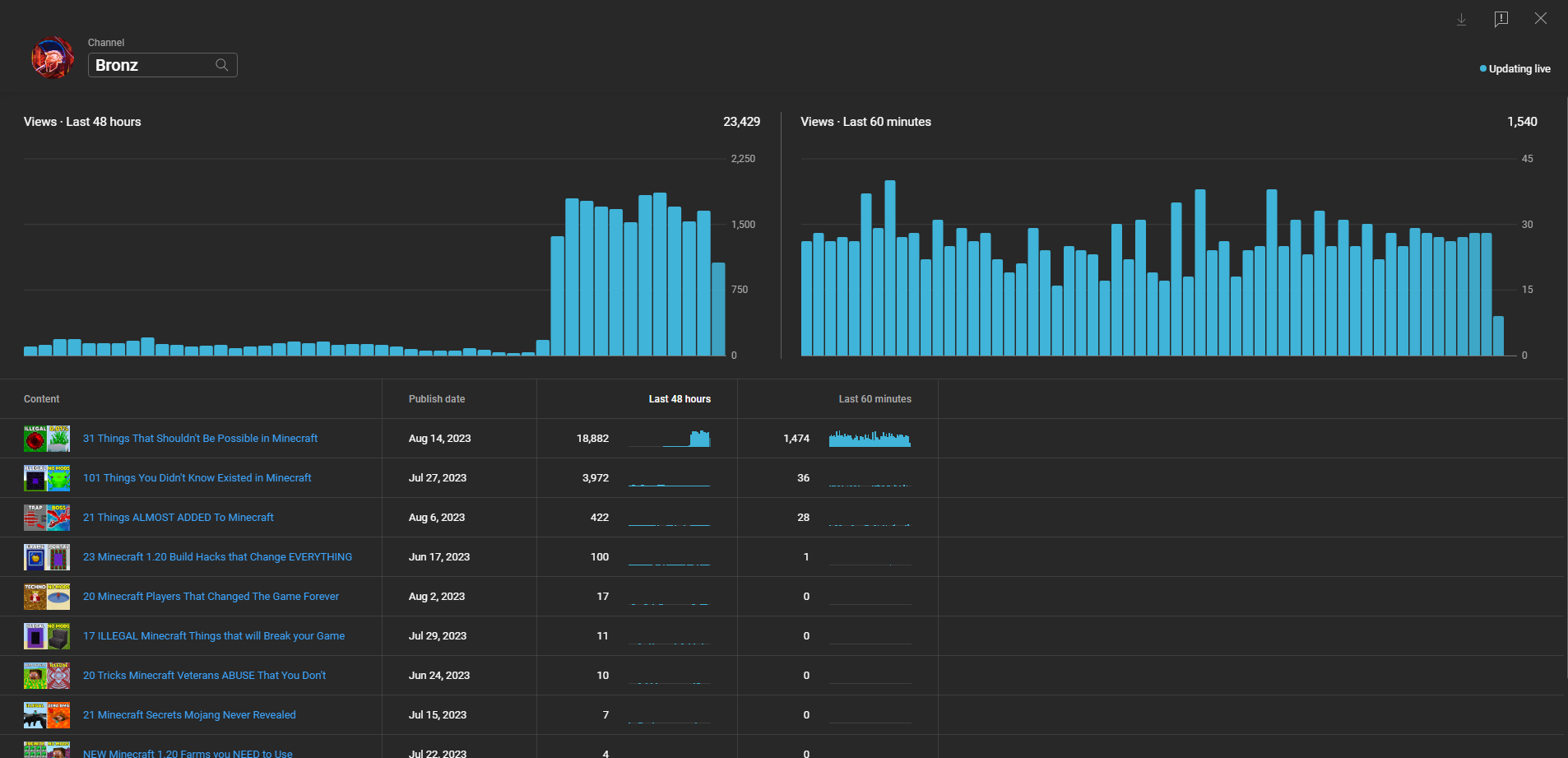Open '20 Tricks Minecraft Veterans ABUSE' link

coord(204,676)
